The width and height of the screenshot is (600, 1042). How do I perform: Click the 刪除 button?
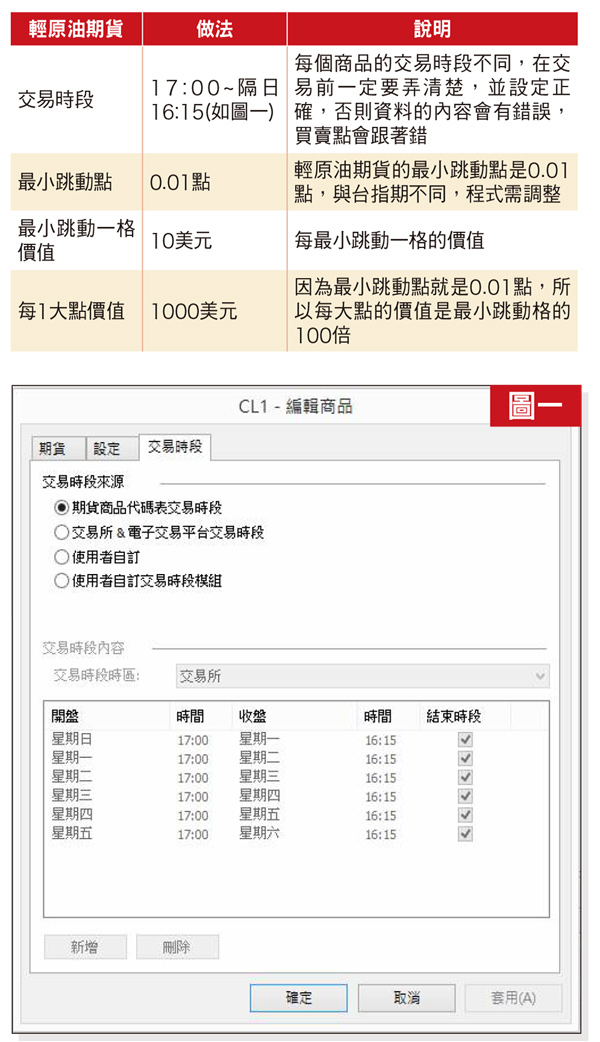tap(177, 947)
